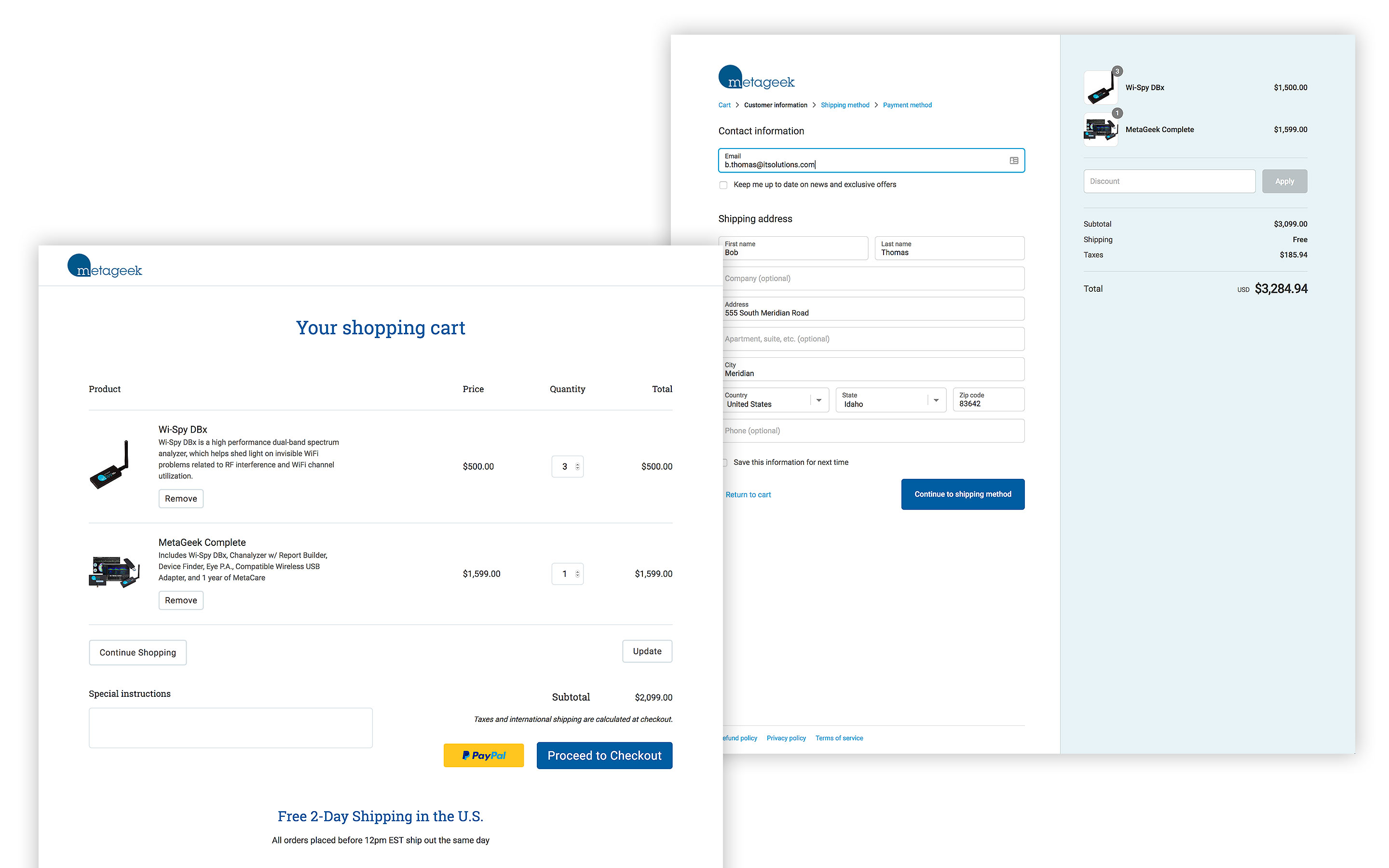Viewport: 1389px width, 868px height.
Task: Click the Your shopping cart heading
Action: [381, 328]
